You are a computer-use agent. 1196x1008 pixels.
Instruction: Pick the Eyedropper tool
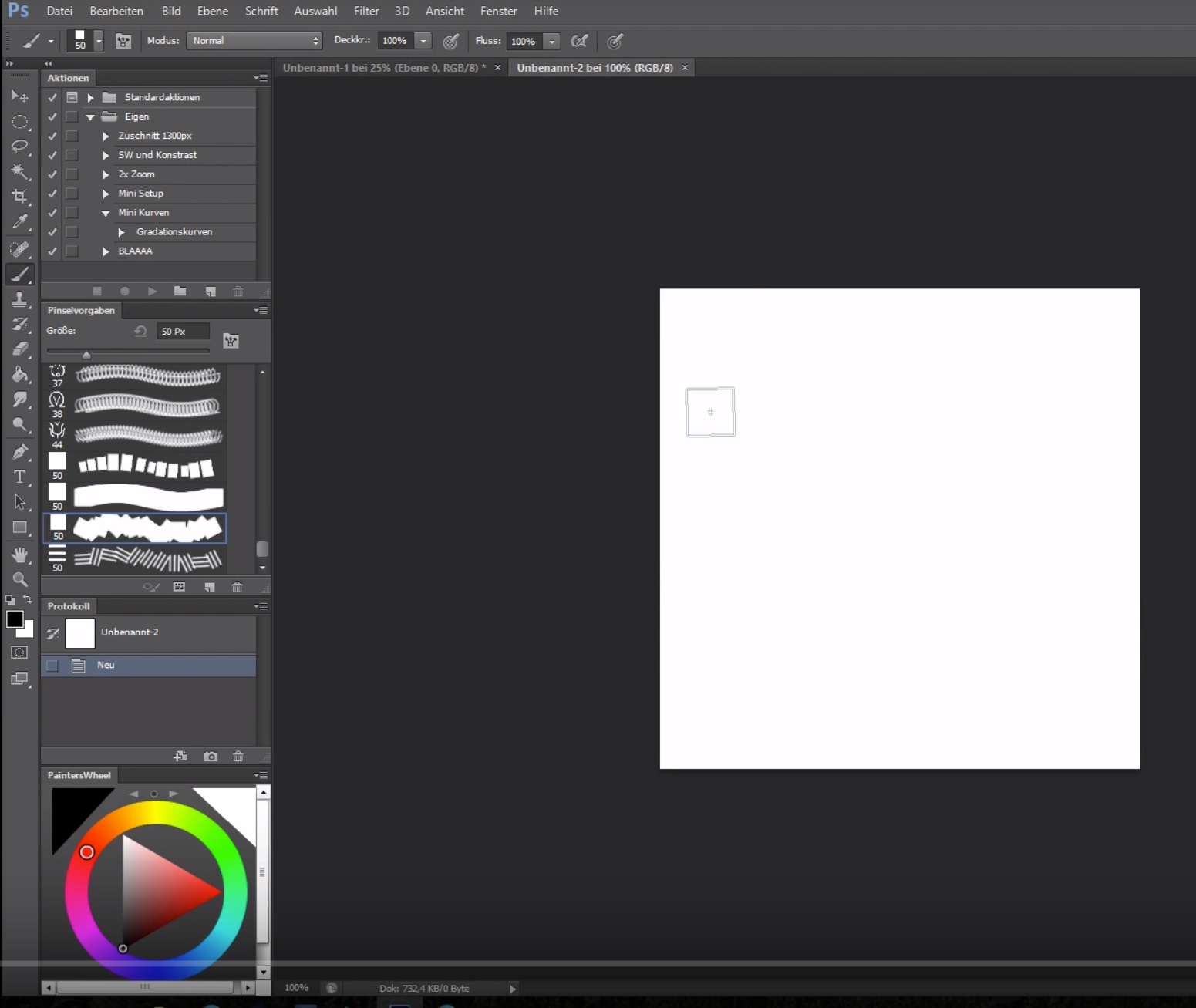(19, 221)
